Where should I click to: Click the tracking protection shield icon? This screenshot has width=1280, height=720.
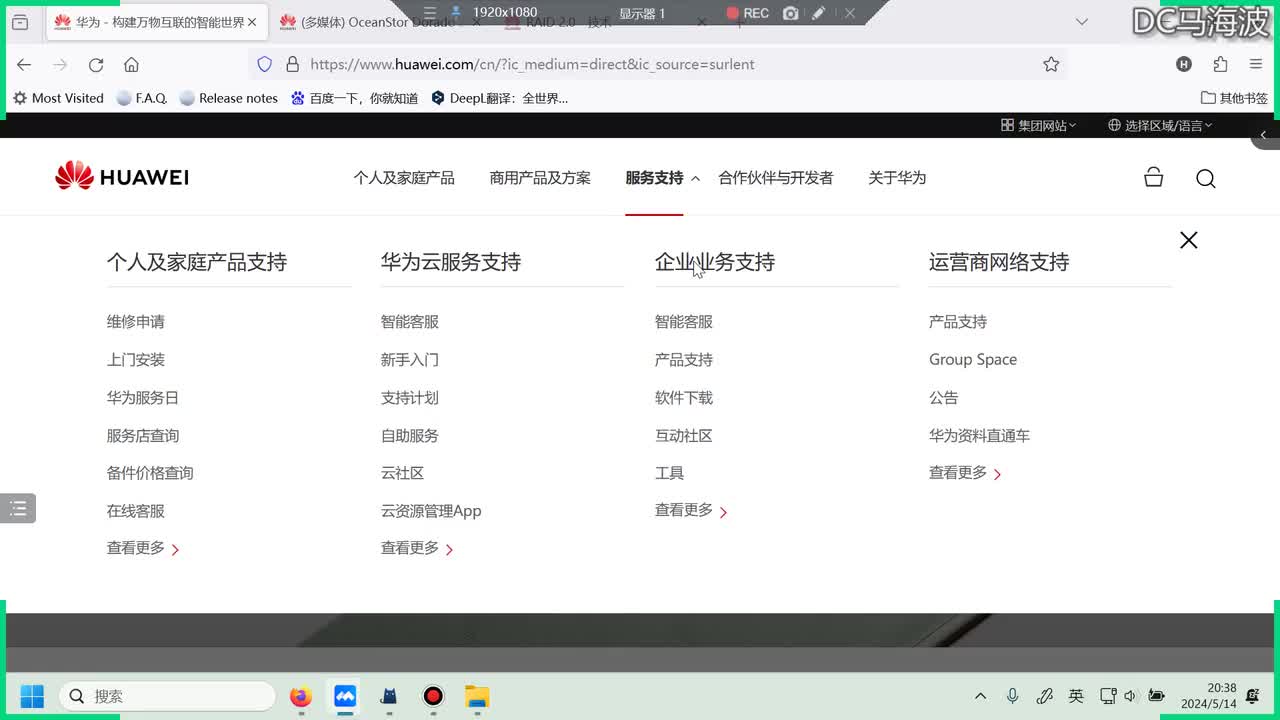click(x=264, y=64)
